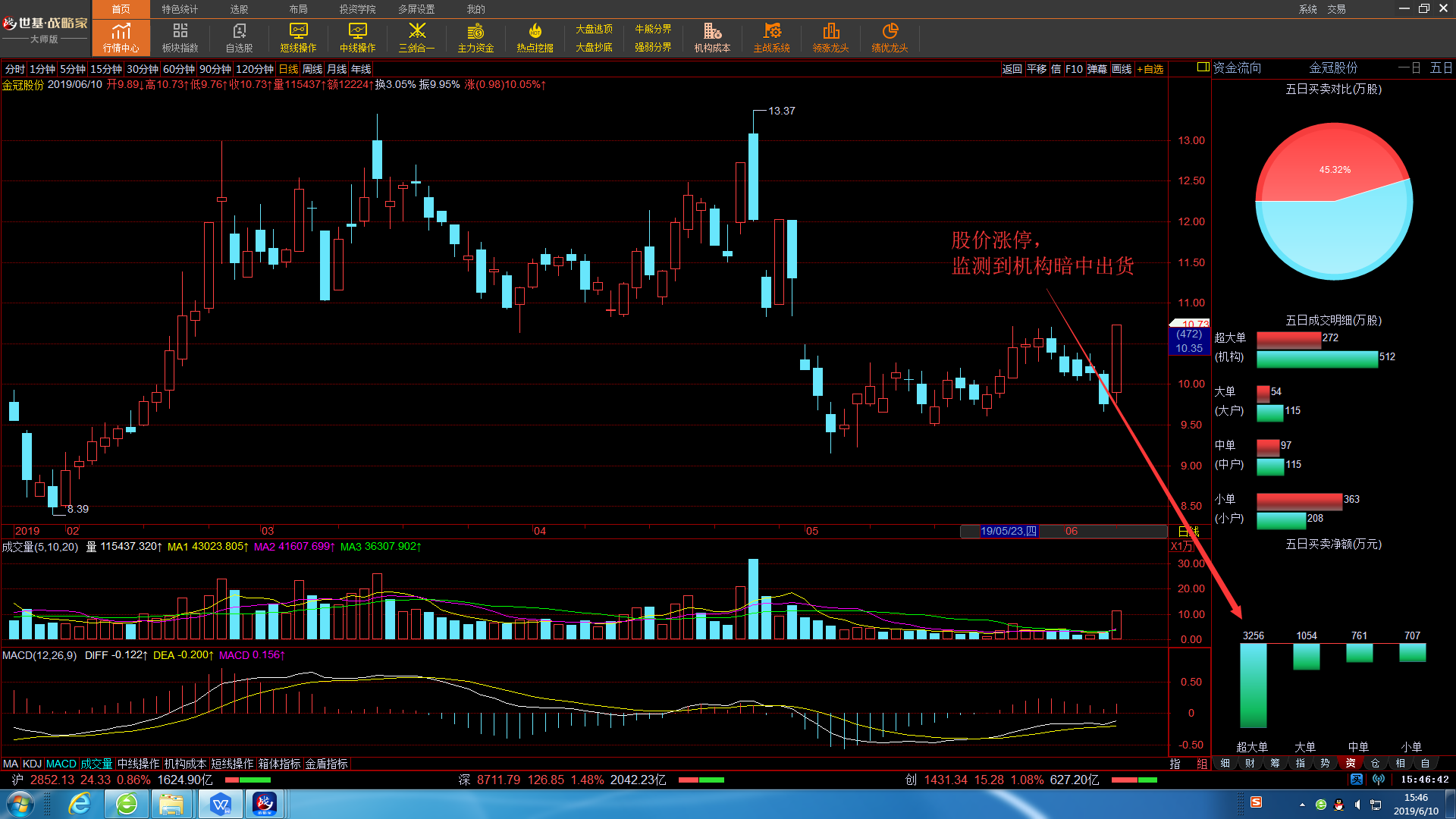Click the 日线 period label right of the date axis
Viewport: 1456px width, 819px height.
tap(1189, 531)
